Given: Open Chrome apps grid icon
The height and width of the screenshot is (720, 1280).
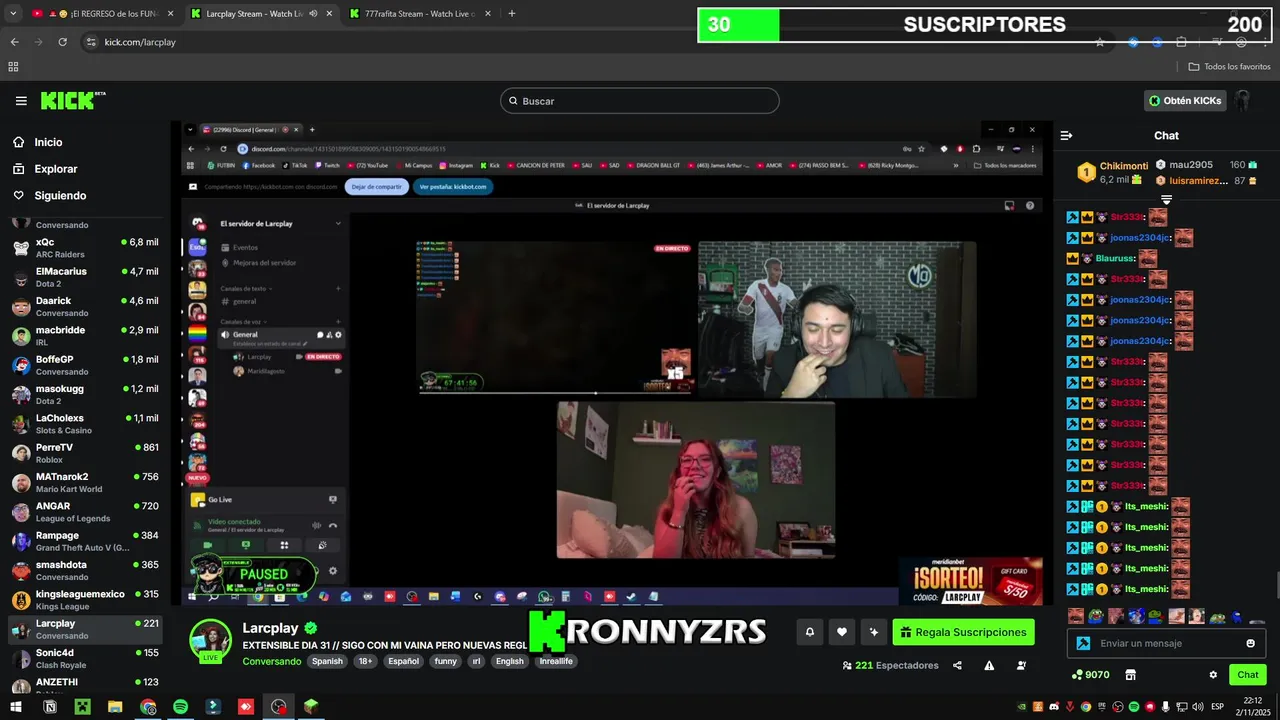Looking at the screenshot, I should (x=13, y=66).
